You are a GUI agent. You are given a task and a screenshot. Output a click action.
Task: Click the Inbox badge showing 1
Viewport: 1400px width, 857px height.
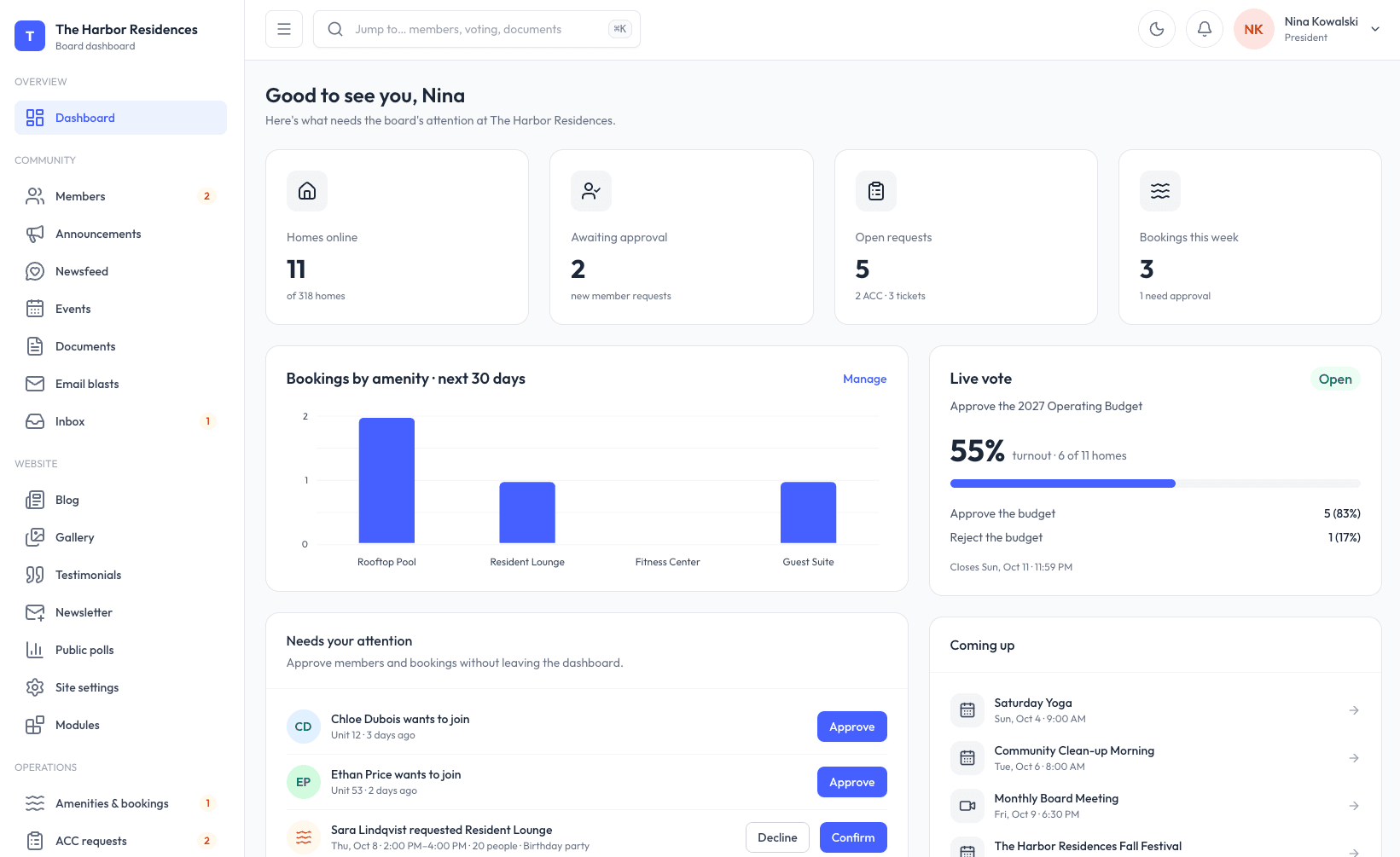pos(207,421)
